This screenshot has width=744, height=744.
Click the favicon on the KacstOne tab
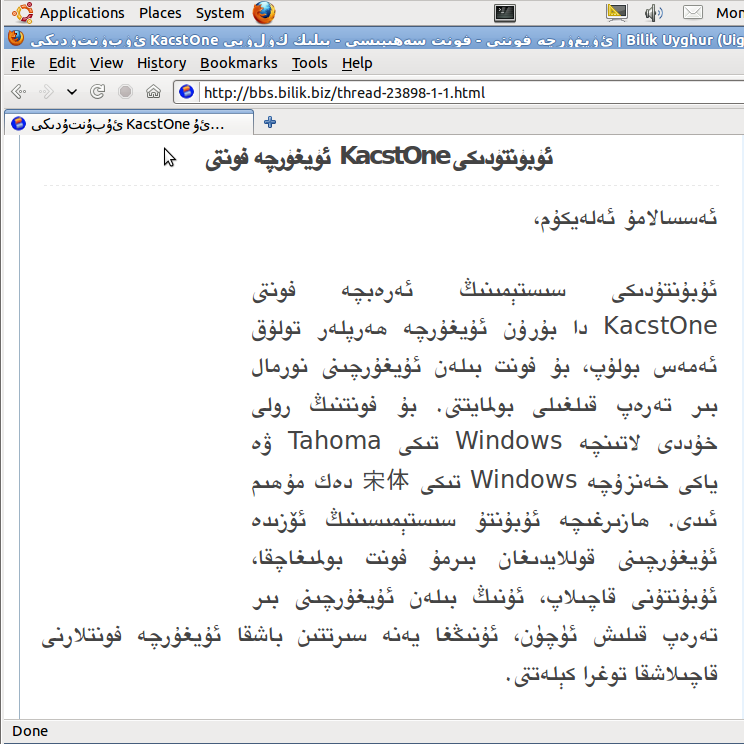(x=18, y=124)
